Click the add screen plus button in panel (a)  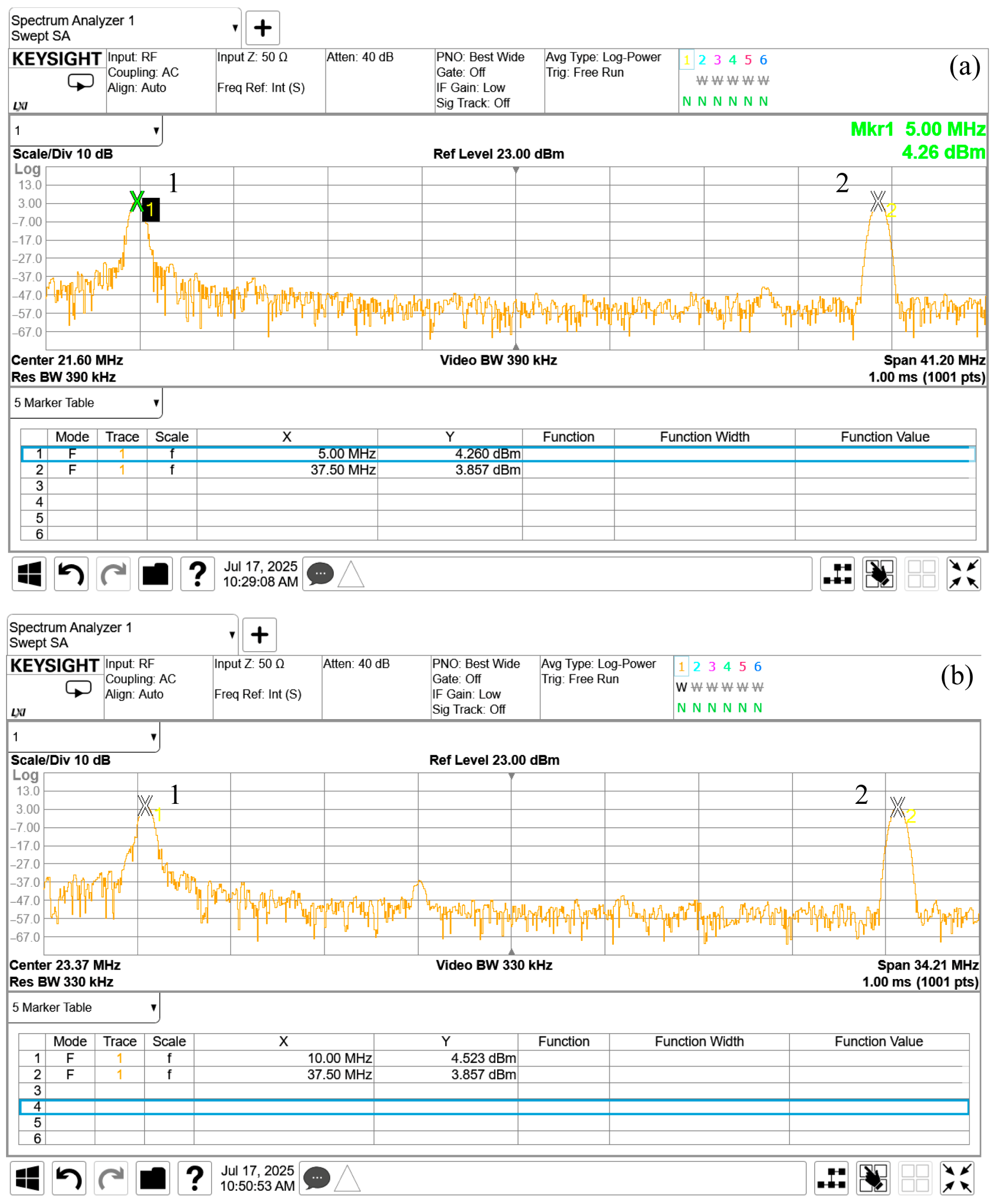click(263, 27)
